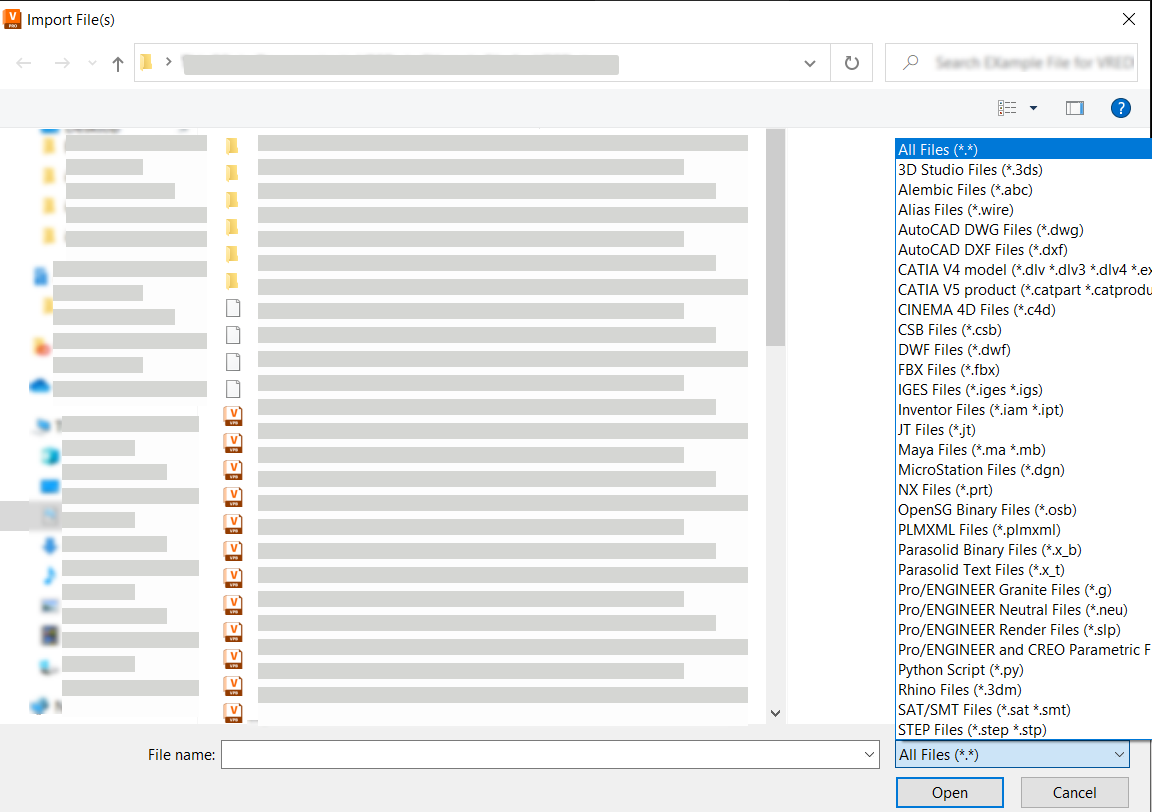Select FBX Files (*.fbx) from the filter list
Viewport: 1152px width, 812px height.
(x=950, y=369)
